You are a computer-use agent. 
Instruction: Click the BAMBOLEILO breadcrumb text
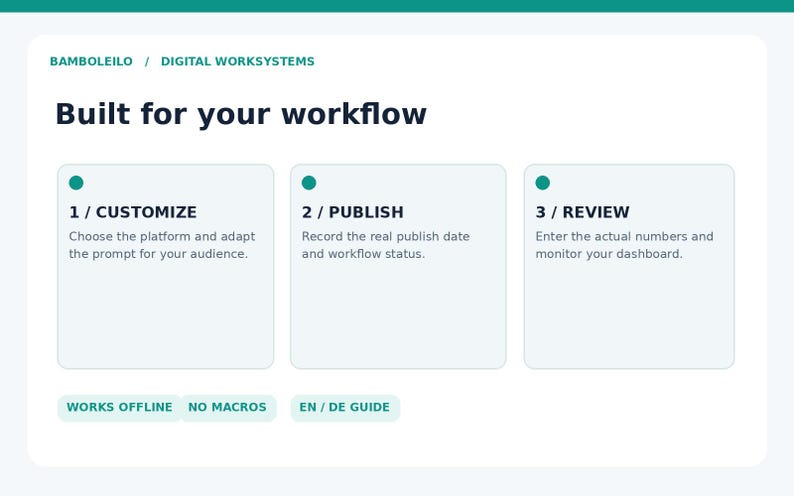91,61
